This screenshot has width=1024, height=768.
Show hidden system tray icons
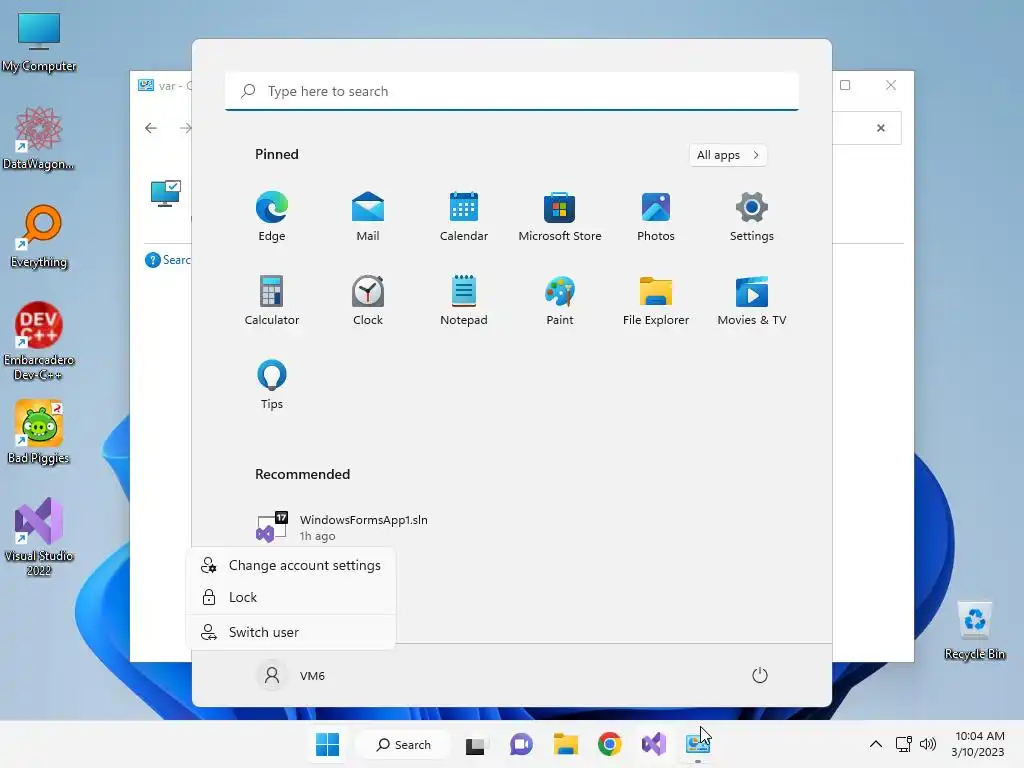876,744
